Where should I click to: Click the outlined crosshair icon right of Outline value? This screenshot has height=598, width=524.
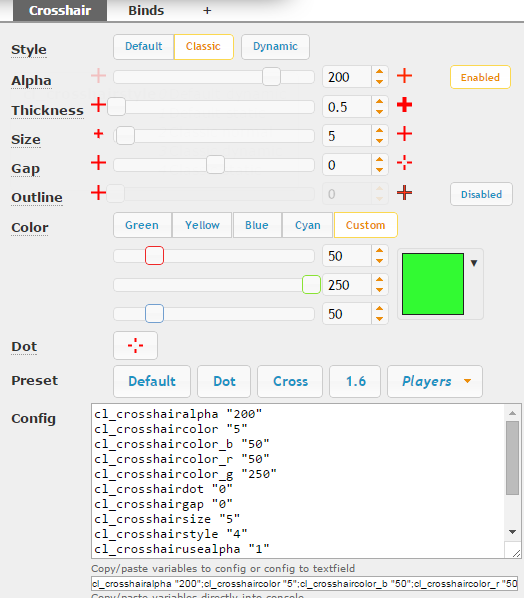tap(404, 193)
